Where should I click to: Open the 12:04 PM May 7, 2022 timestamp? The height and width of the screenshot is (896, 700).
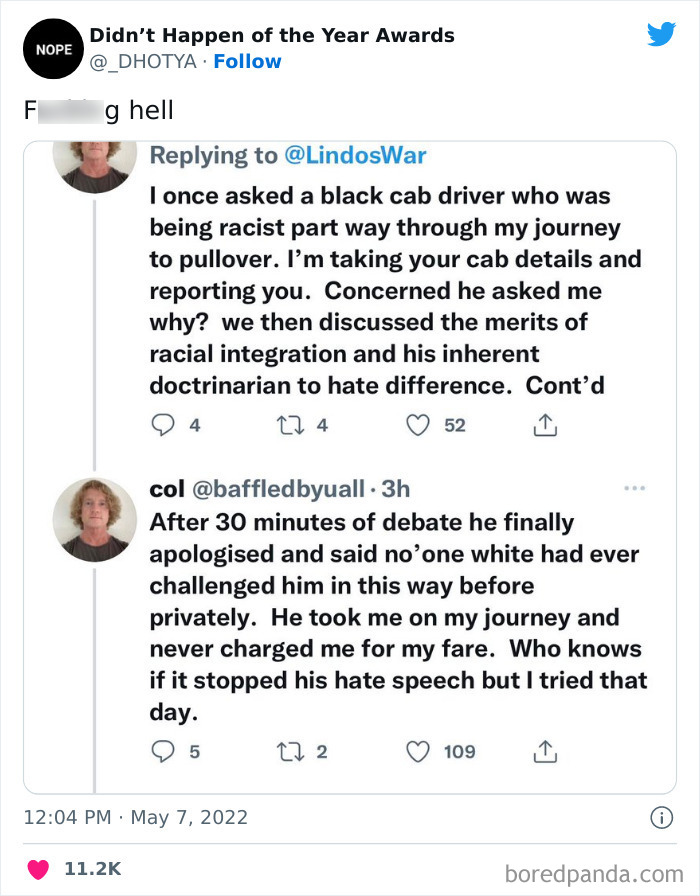[135, 818]
